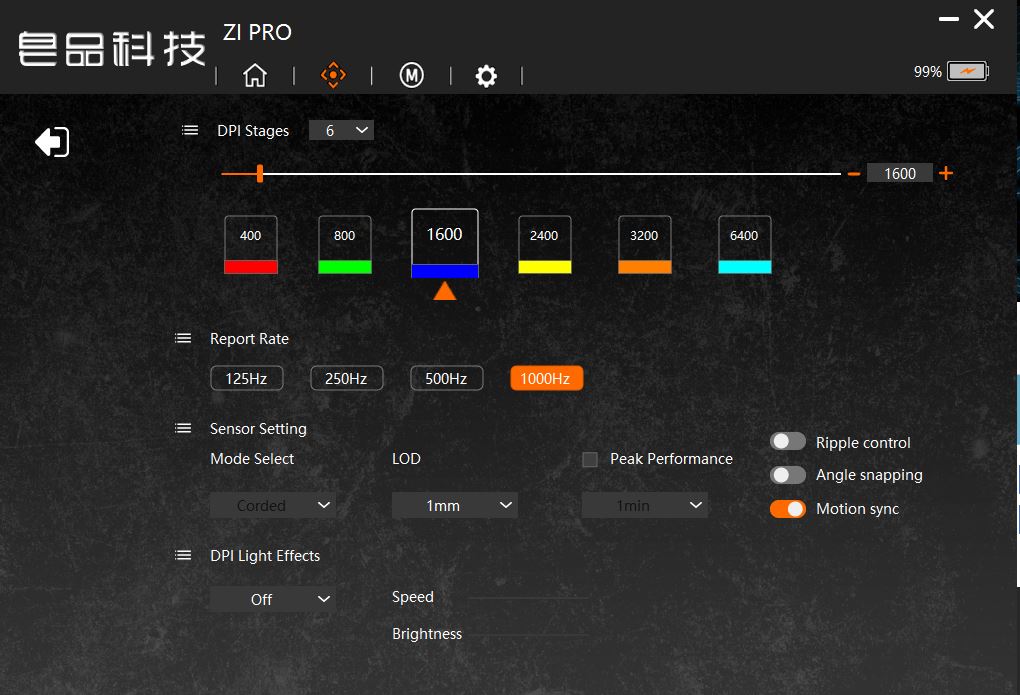Select the orange DPI sensor settings icon
This screenshot has height=695, width=1020.
point(333,75)
